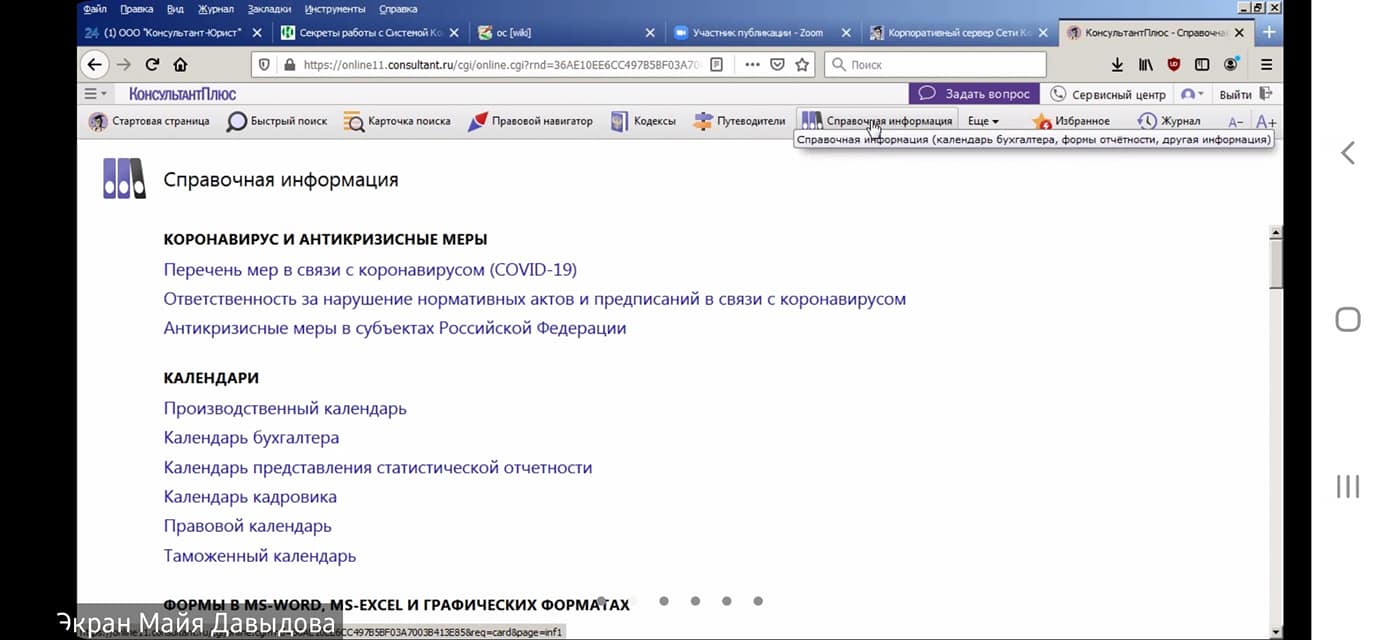1386x640 pixels.
Task: Open Правовой календарь link
Action: click(x=247, y=526)
